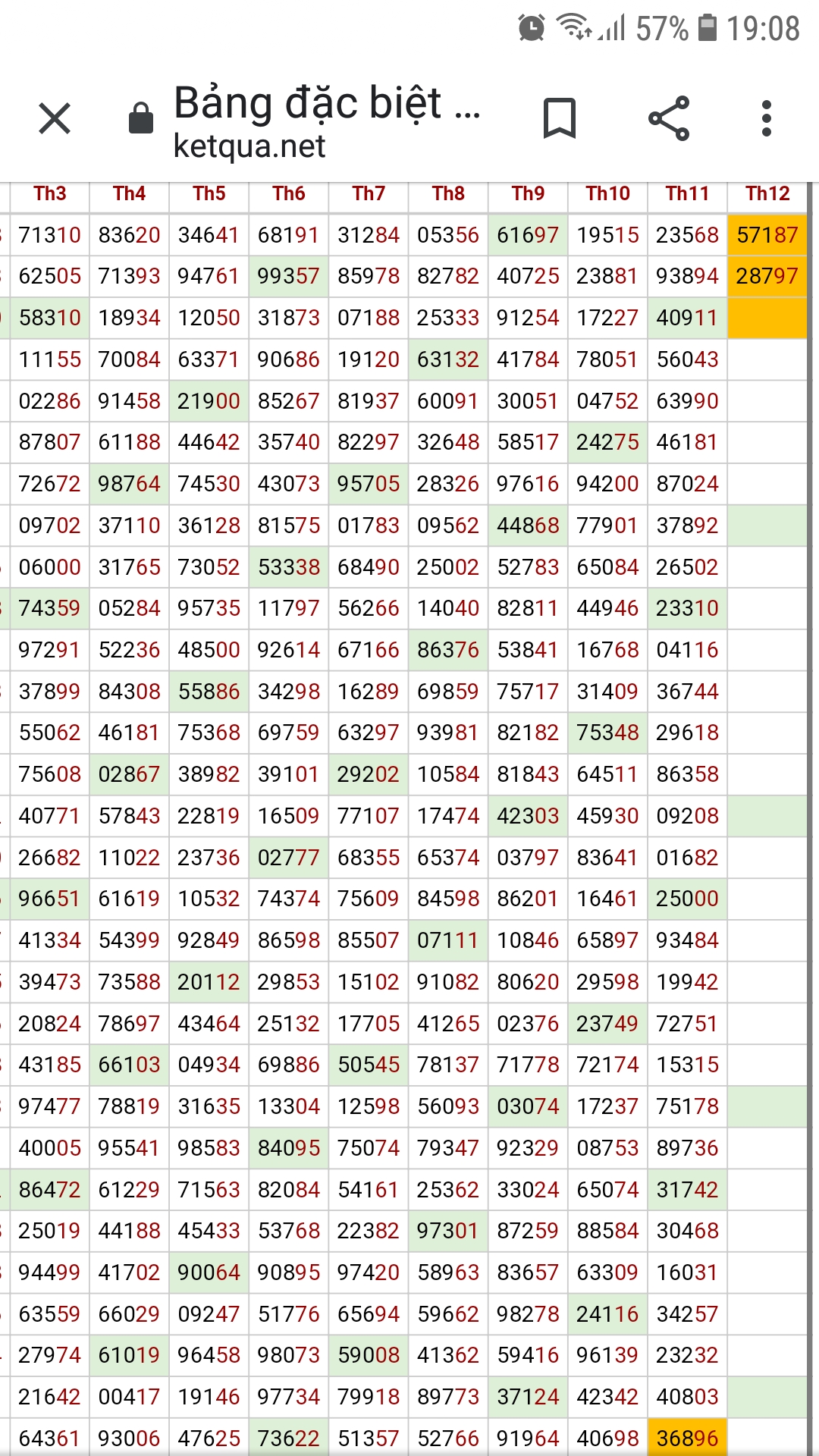
Task: Tap the alarm clock status icon
Action: pos(531,28)
